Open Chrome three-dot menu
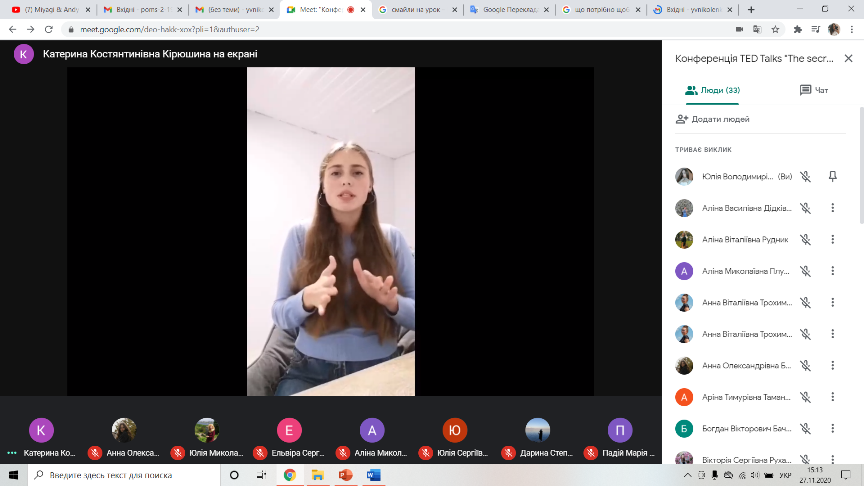The width and height of the screenshot is (864, 486). (x=852, y=29)
